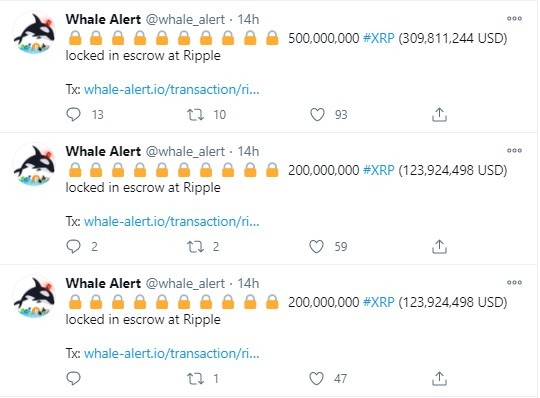Click #XRP hashtag in the first tweet
Screen dimensions: 540x398
pyautogui.click(x=379, y=38)
